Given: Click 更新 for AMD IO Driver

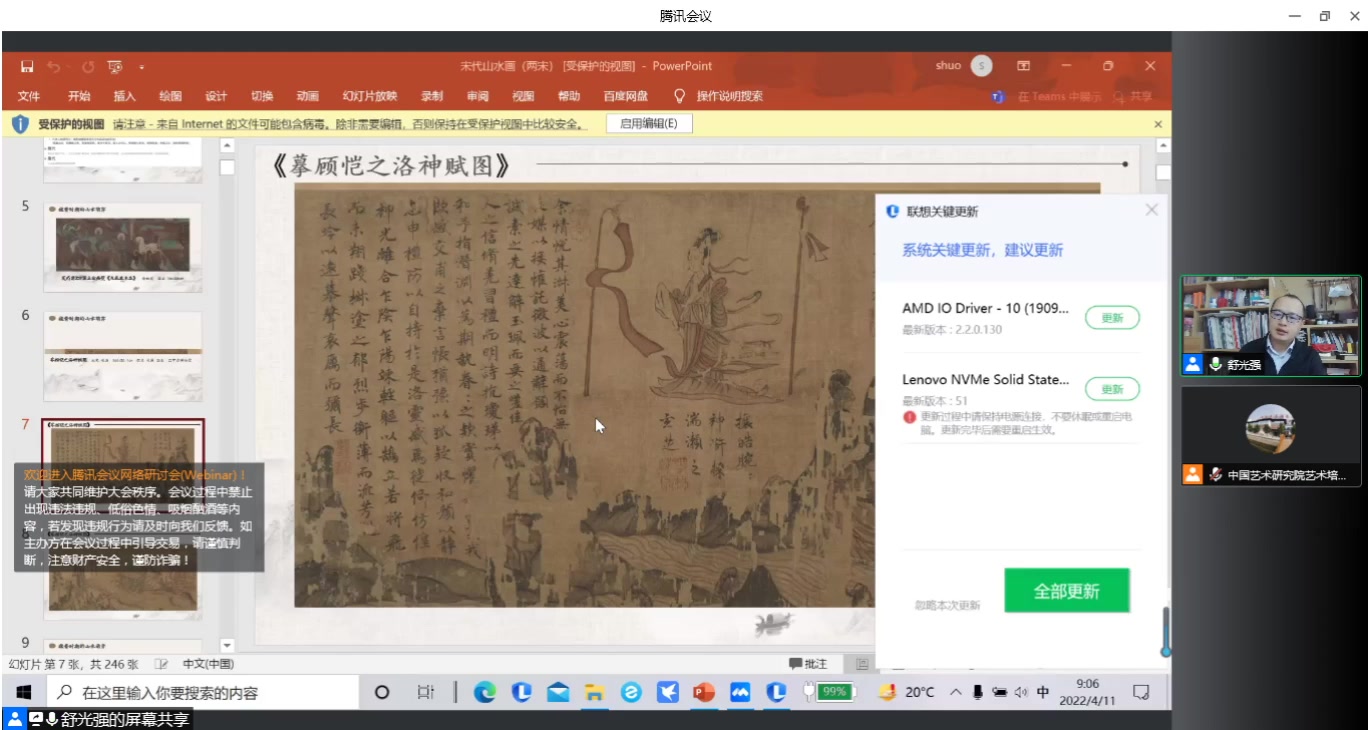Looking at the screenshot, I should click(1112, 318).
